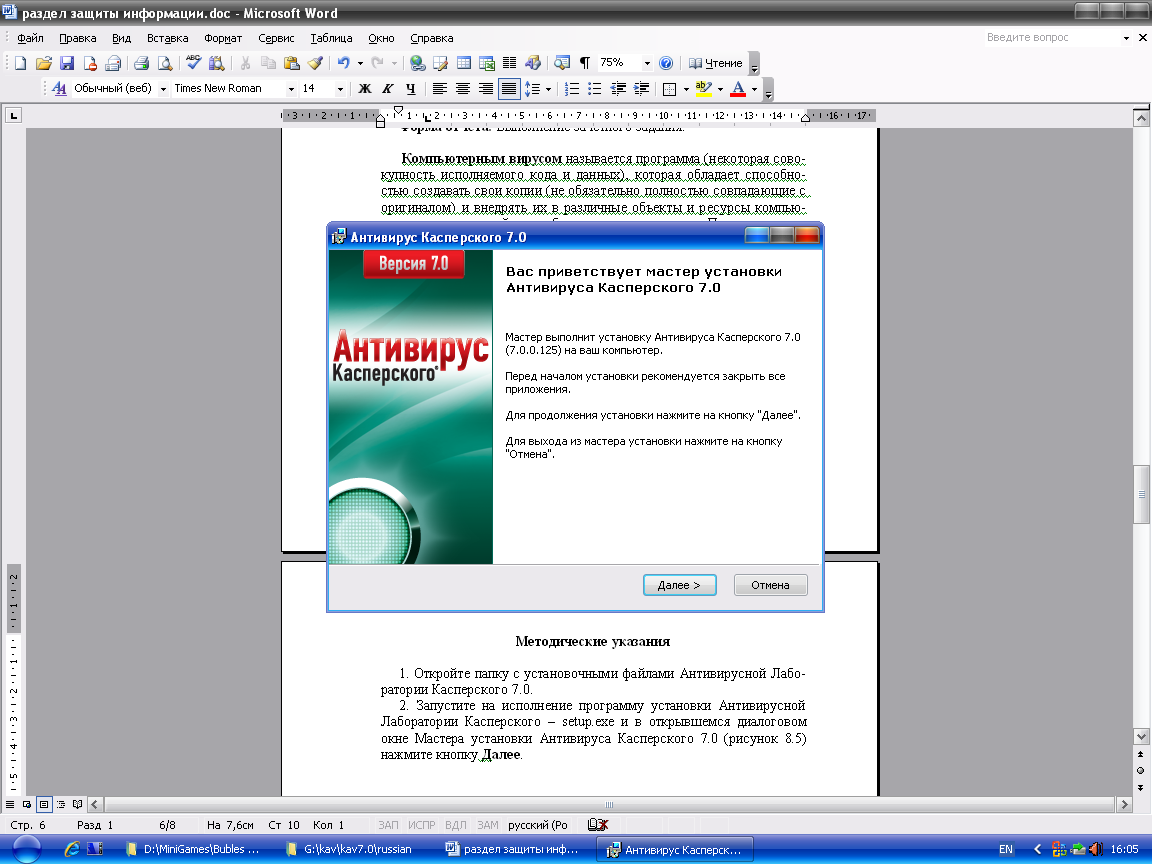Open the Сервис menu
The width and height of the screenshot is (1152, 864).
tap(276, 38)
